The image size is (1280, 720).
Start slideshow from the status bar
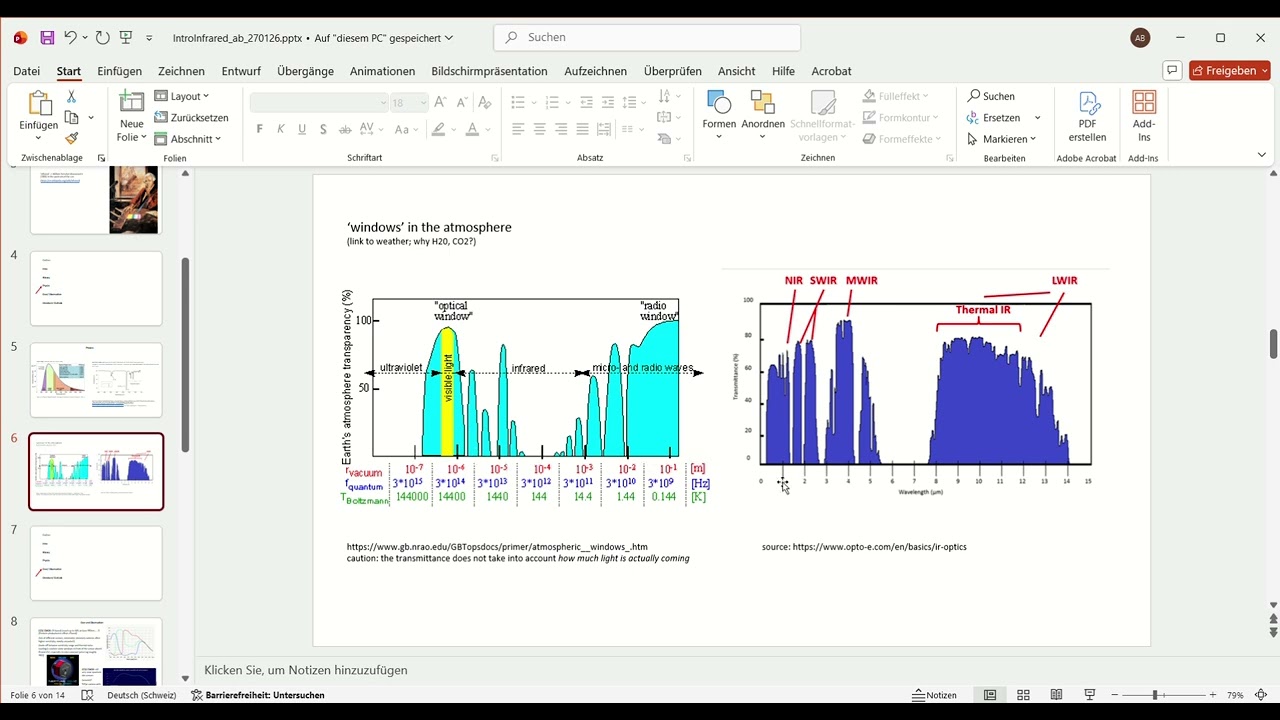point(1090,695)
